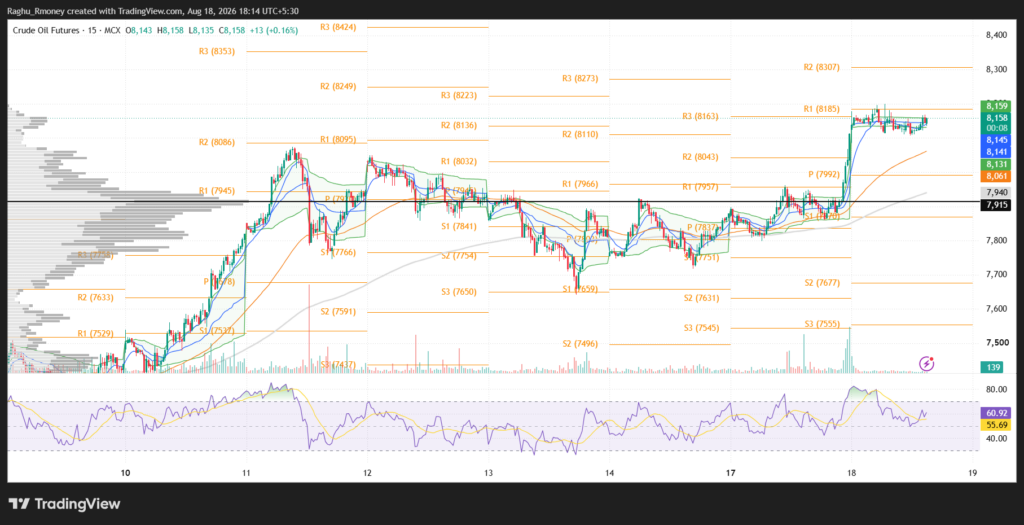Click the R2 (7633) pivot label
This screenshot has width=1024, height=525.
pyautogui.click(x=95, y=297)
